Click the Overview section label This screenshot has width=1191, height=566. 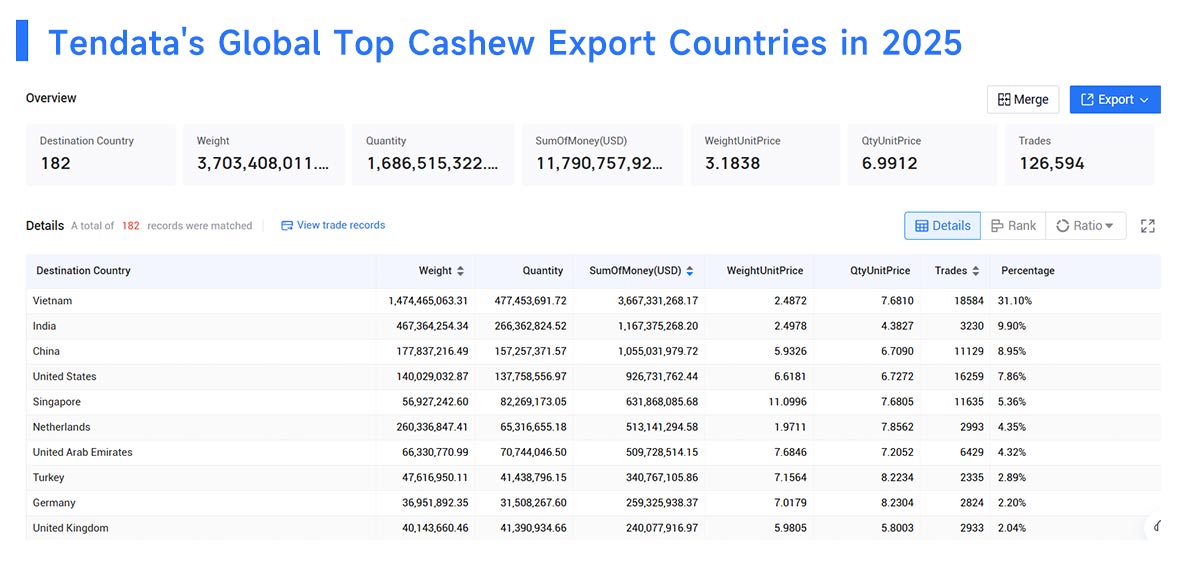point(51,98)
